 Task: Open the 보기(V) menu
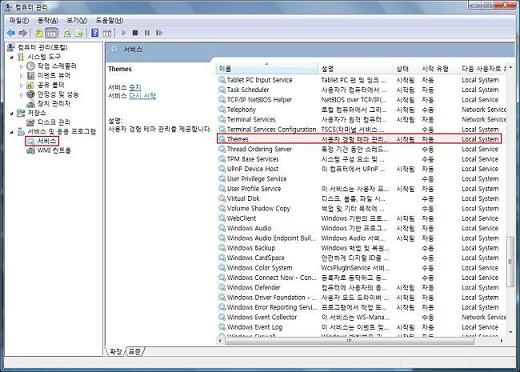point(77,20)
